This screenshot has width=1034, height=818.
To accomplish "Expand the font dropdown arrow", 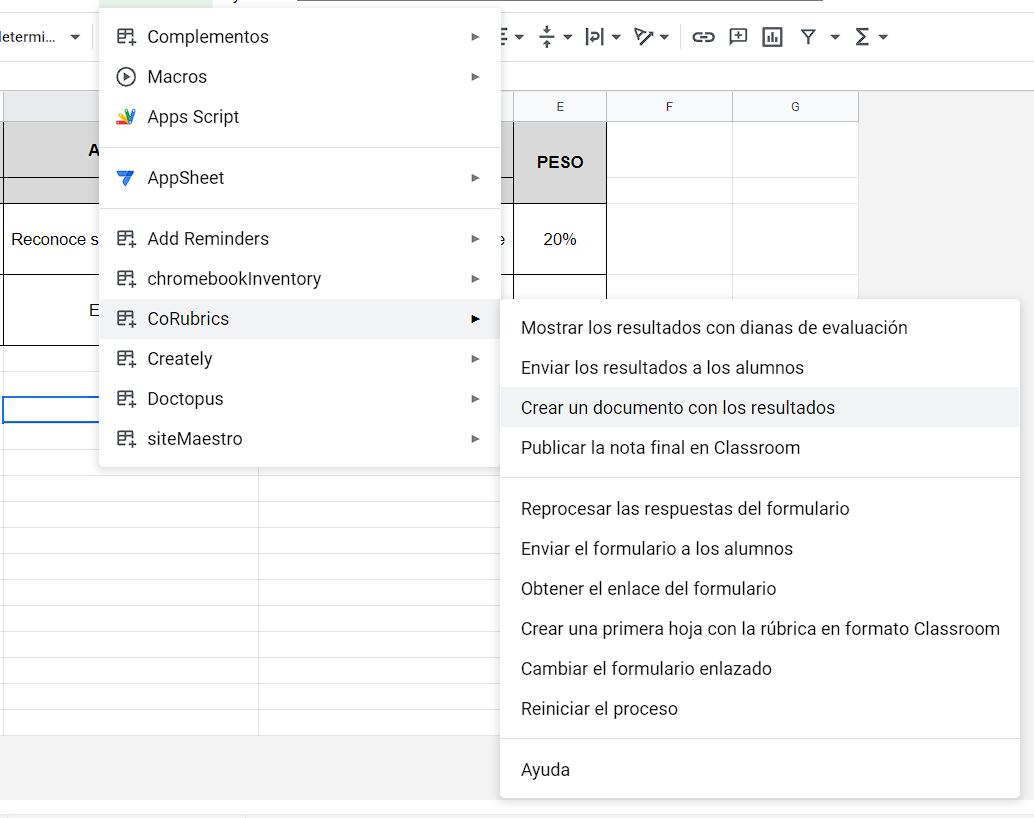I will 75,37.
